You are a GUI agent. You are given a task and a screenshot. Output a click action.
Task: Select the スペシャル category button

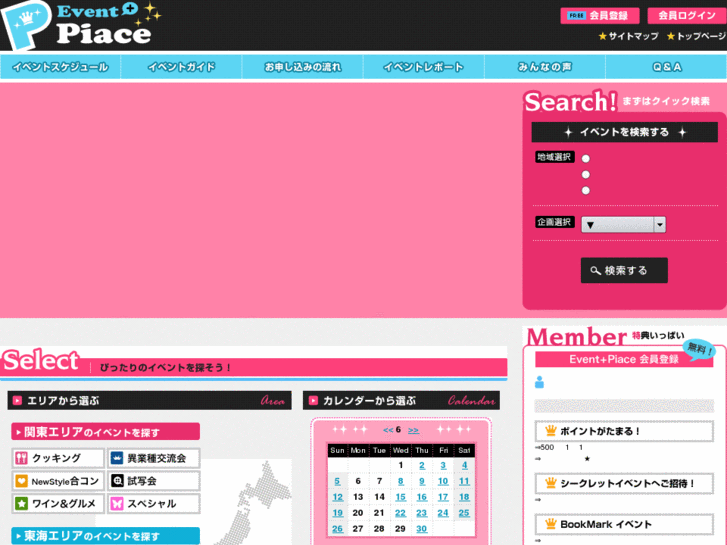pyautogui.click(x=154, y=503)
